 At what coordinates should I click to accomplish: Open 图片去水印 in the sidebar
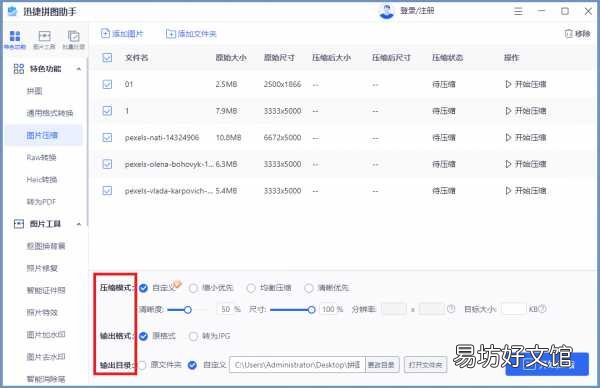point(46,357)
